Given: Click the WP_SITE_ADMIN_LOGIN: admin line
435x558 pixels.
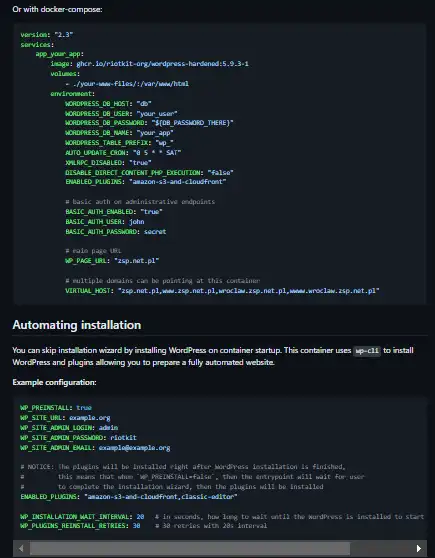Looking at the screenshot, I should (69, 428).
